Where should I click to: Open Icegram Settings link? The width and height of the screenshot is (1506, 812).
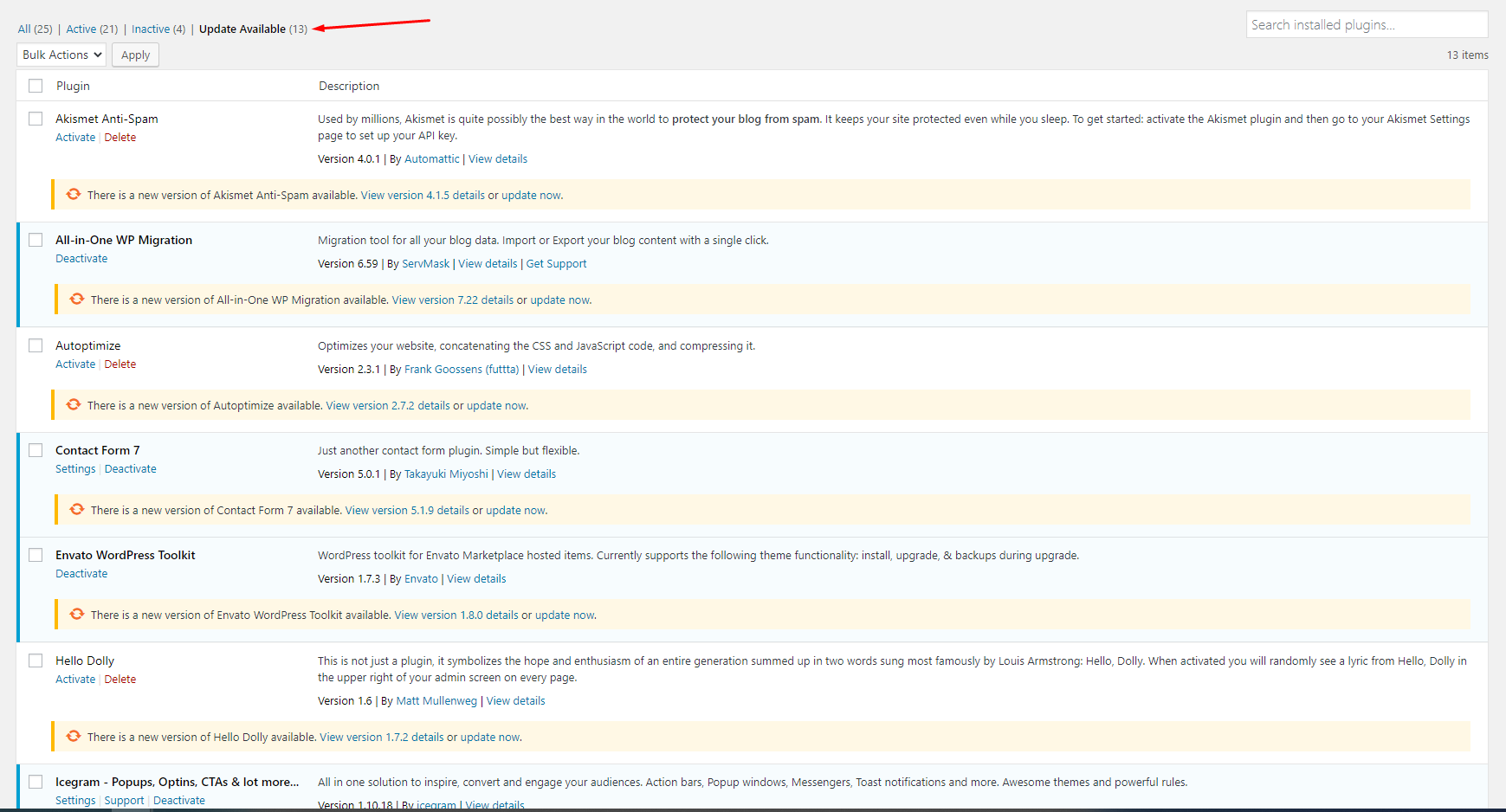[75, 801]
